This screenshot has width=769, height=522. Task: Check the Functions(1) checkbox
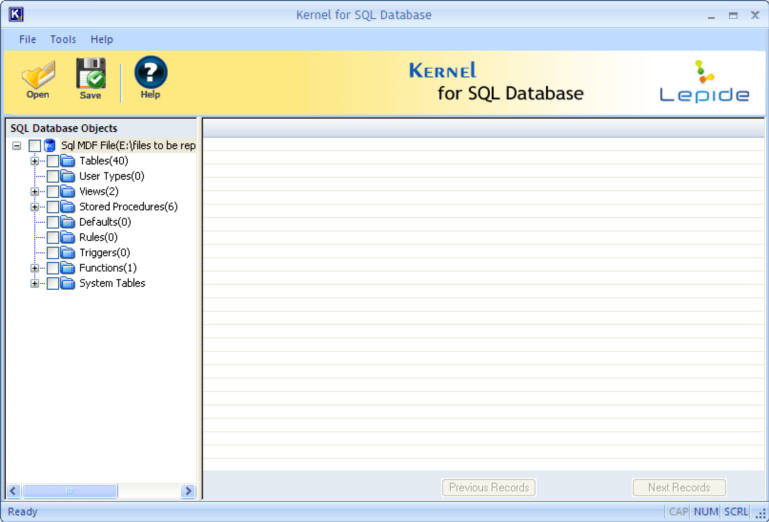(52, 268)
